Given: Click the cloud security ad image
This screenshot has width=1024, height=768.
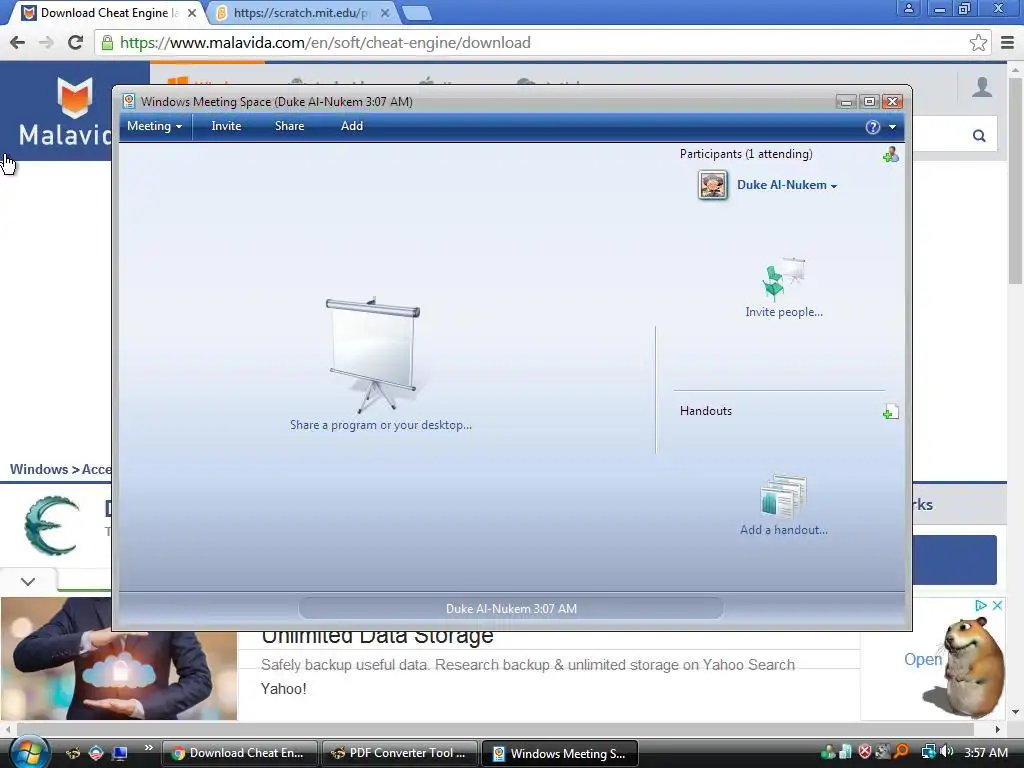Looking at the screenshot, I should coord(119,658).
